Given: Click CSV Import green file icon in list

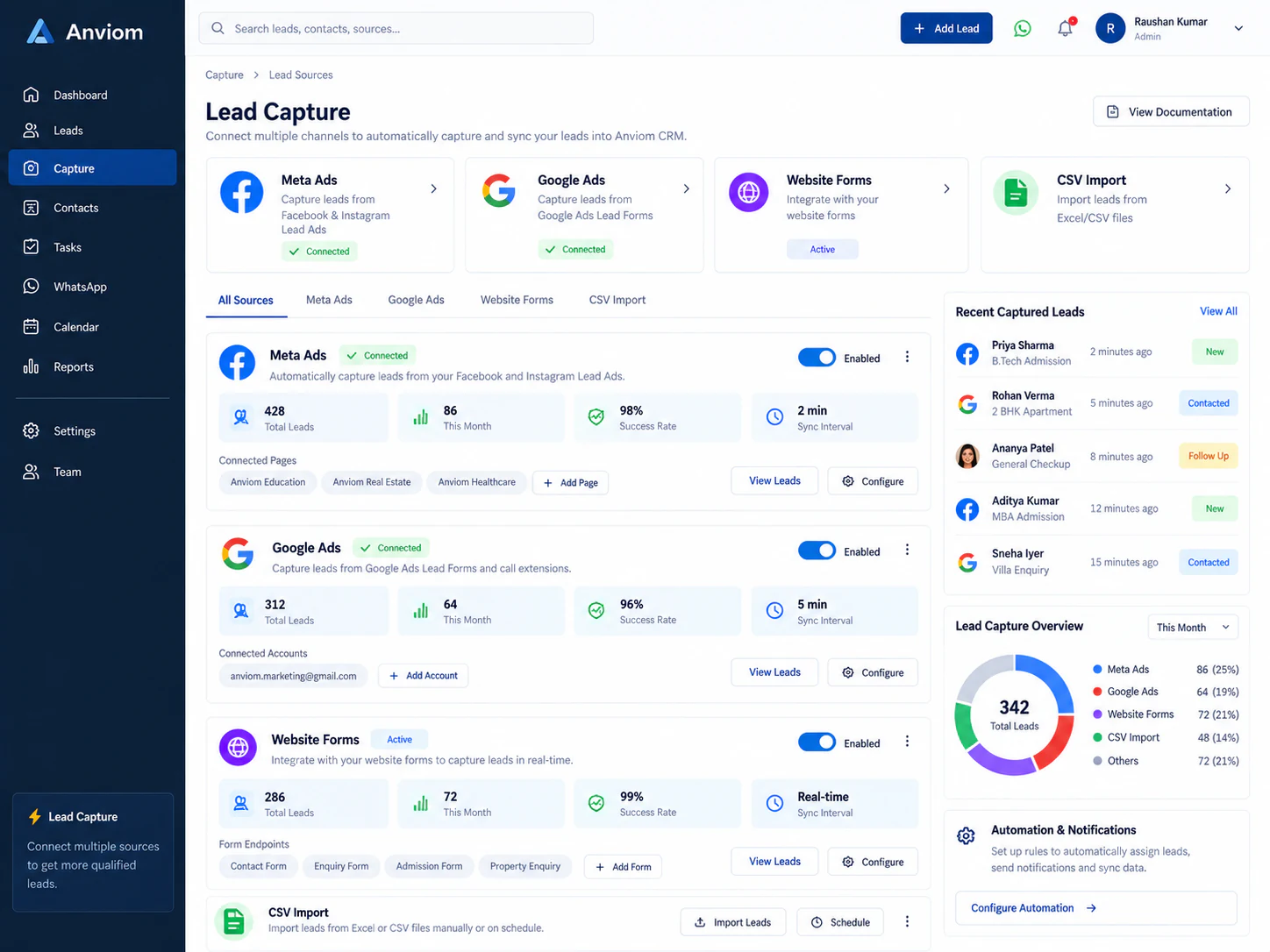Looking at the screenshot, I should pos(234,921).
